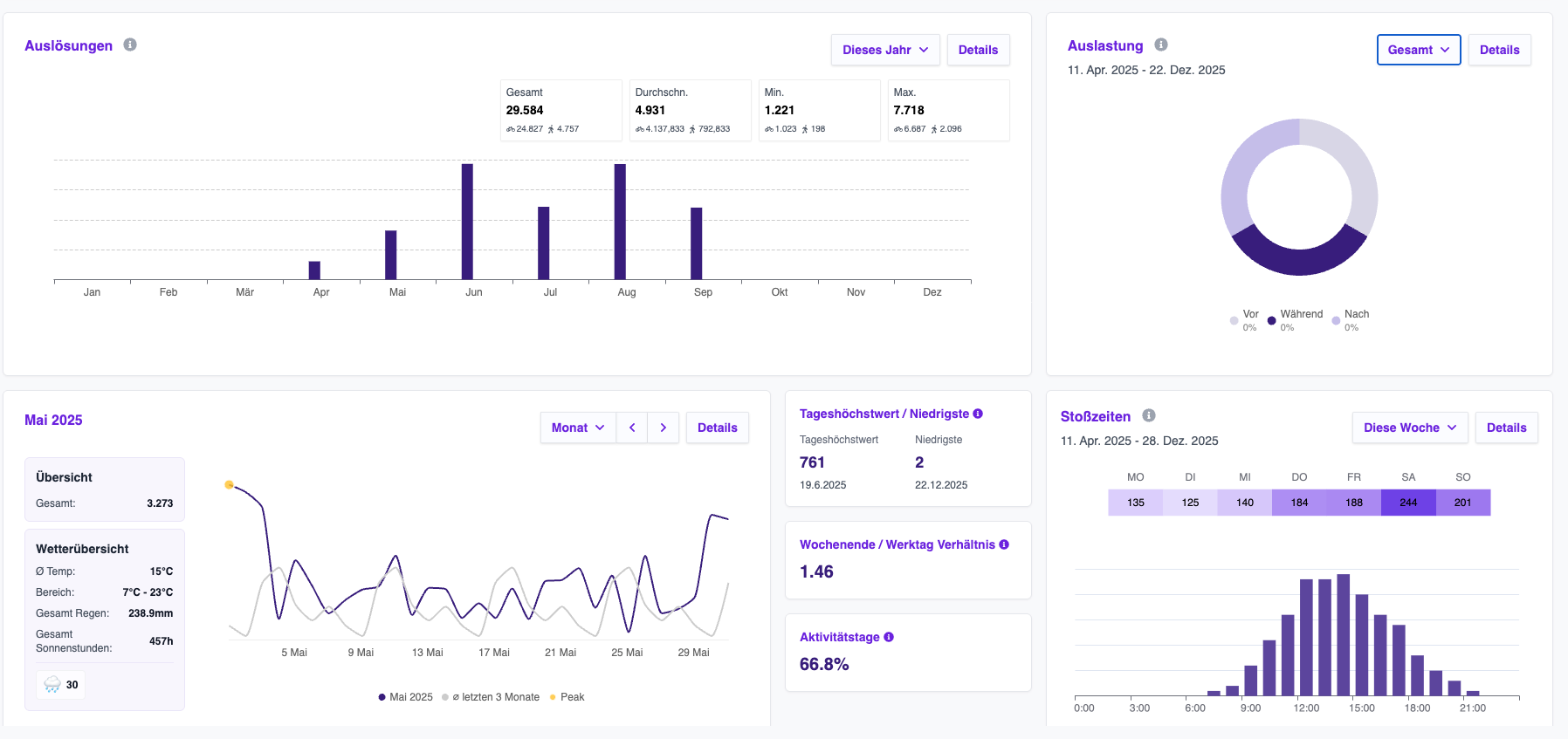Open Details in the Stoßzeiten panel
The width and height of the screenshot is (1568, 739).
[x=1506, y=428]
